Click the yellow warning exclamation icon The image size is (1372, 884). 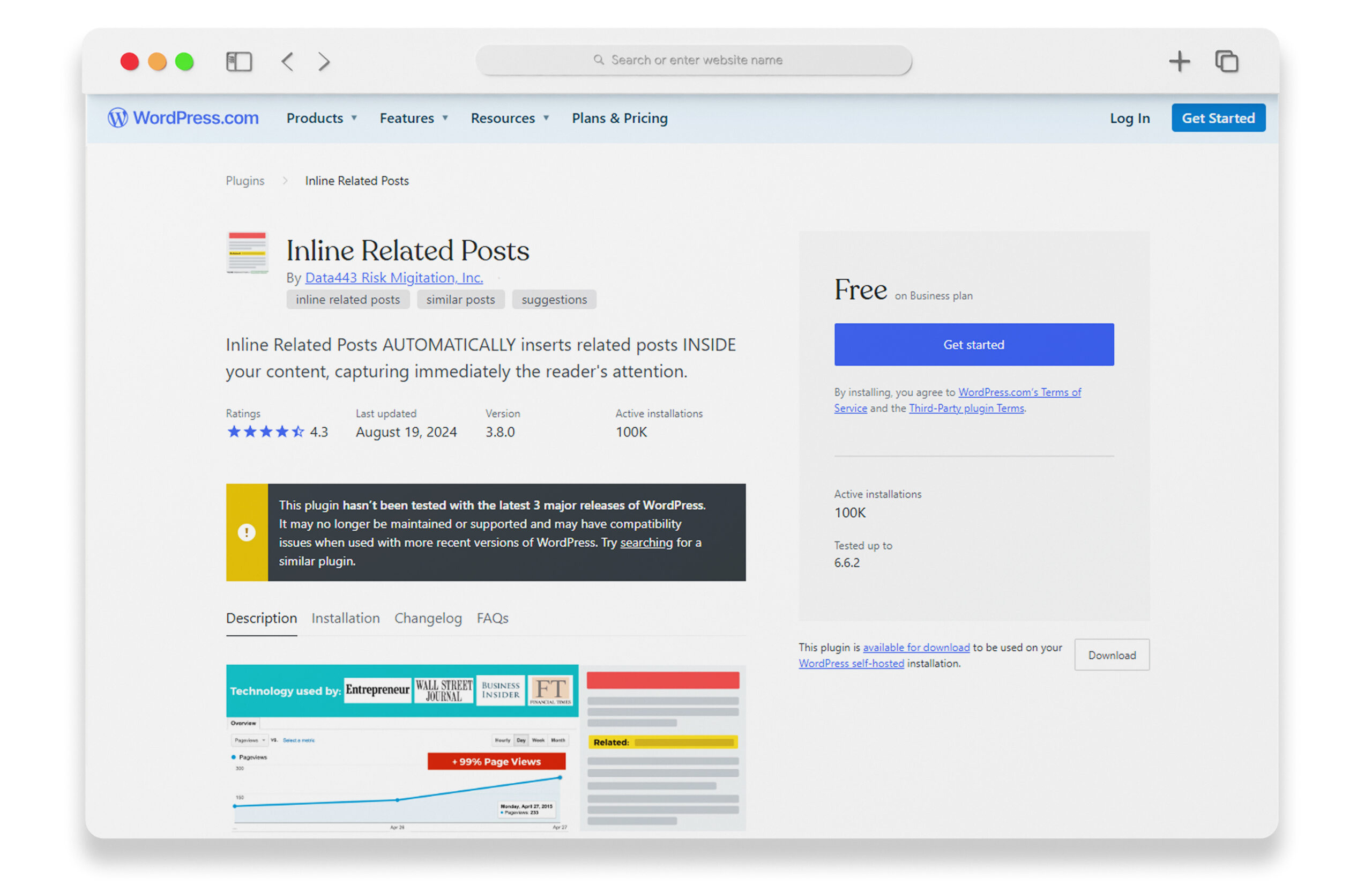pos(247,532)
